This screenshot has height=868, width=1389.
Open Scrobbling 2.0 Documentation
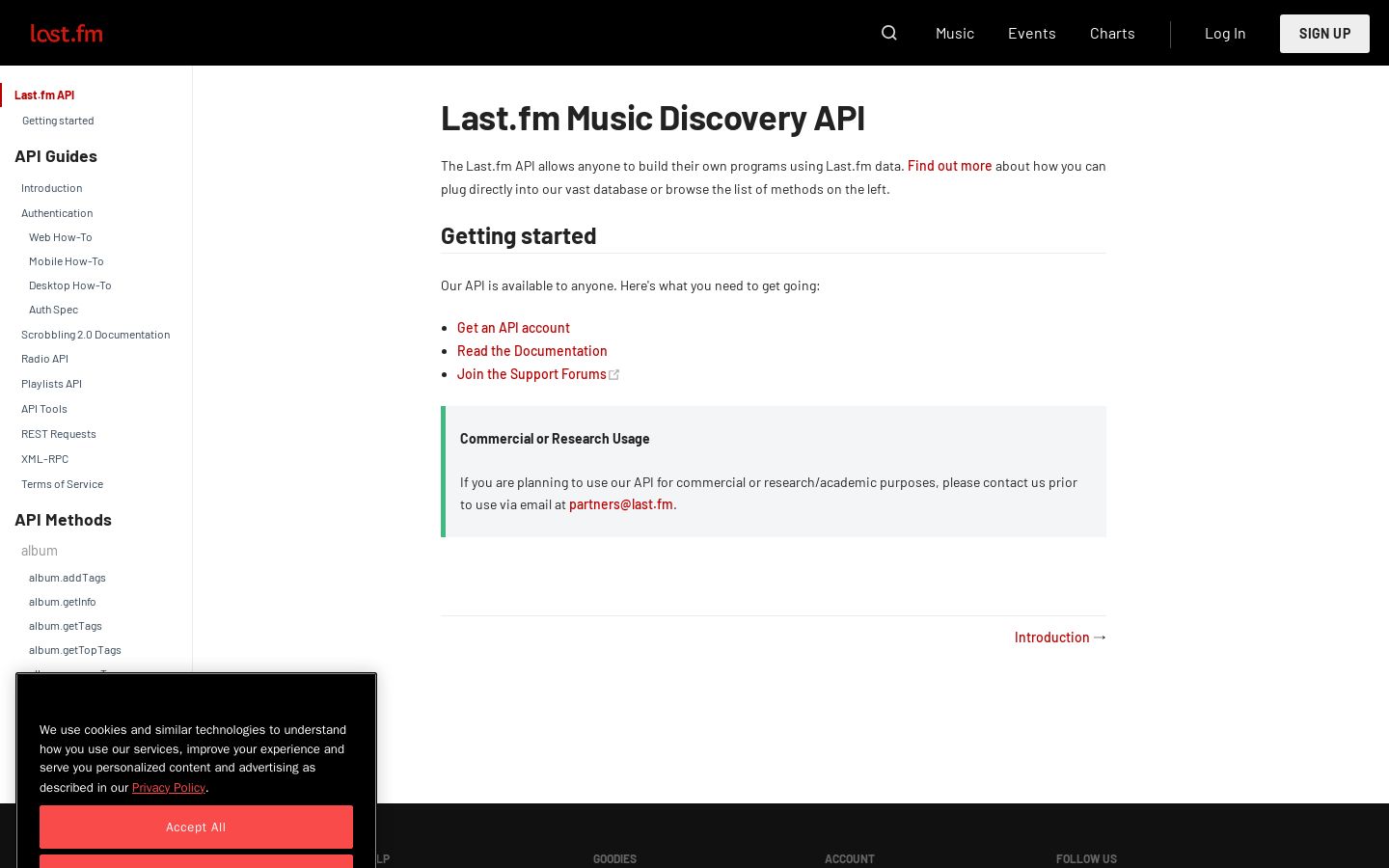(95, 335)
